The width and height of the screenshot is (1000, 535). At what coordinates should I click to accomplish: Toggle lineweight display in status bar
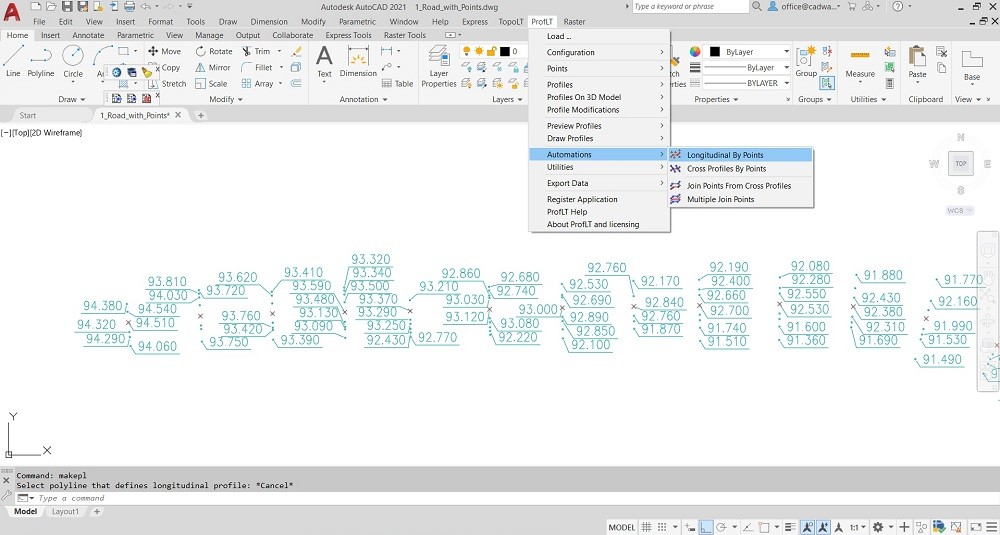click(x=790, y=527)
